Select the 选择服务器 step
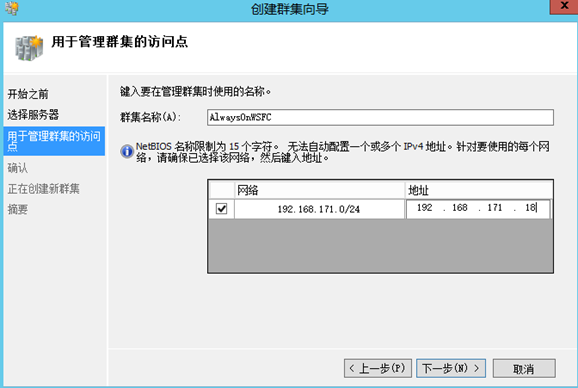 [33, 115]
